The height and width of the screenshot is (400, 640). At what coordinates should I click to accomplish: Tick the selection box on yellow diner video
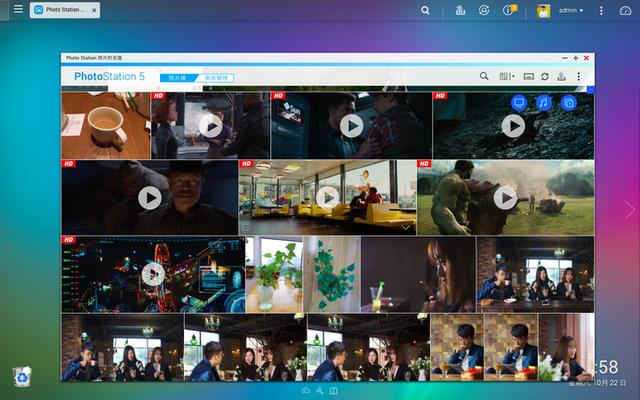(x=246, y=227)
